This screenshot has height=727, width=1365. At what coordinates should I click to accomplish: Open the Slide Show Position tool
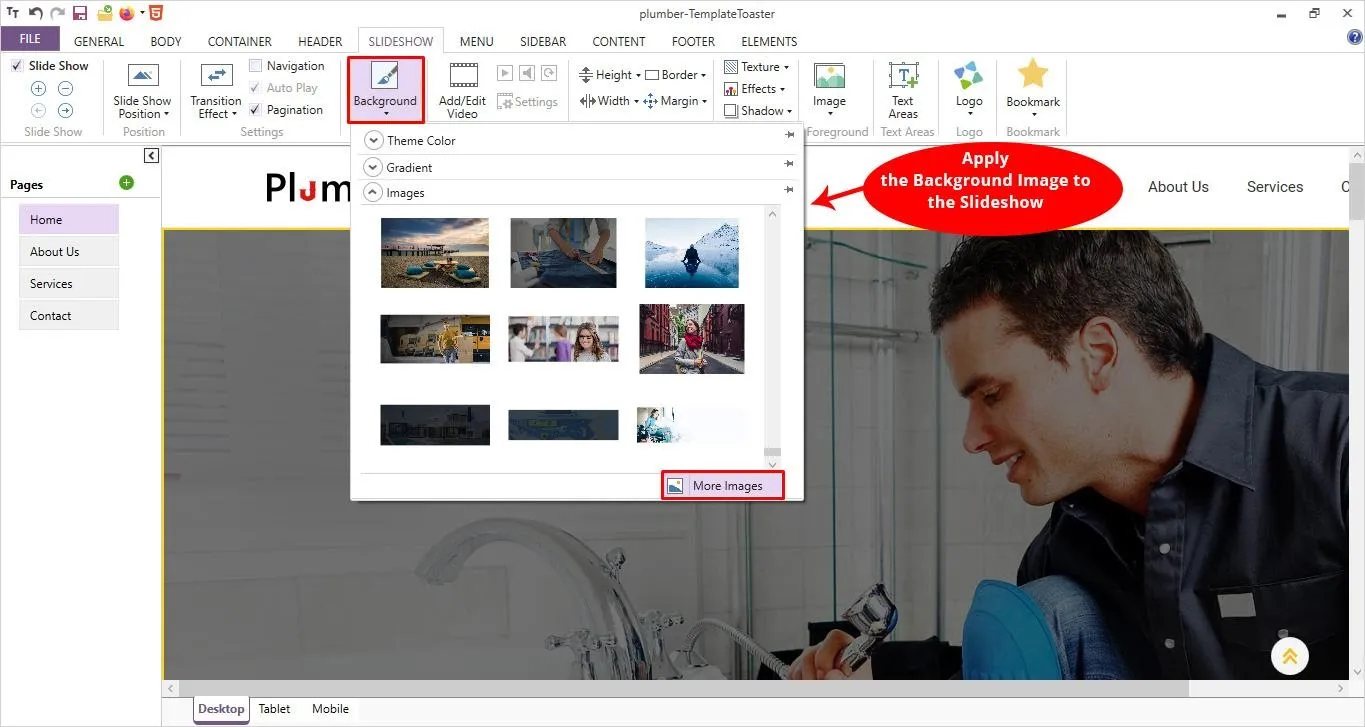pyautogui.click(x=143, y=90)
